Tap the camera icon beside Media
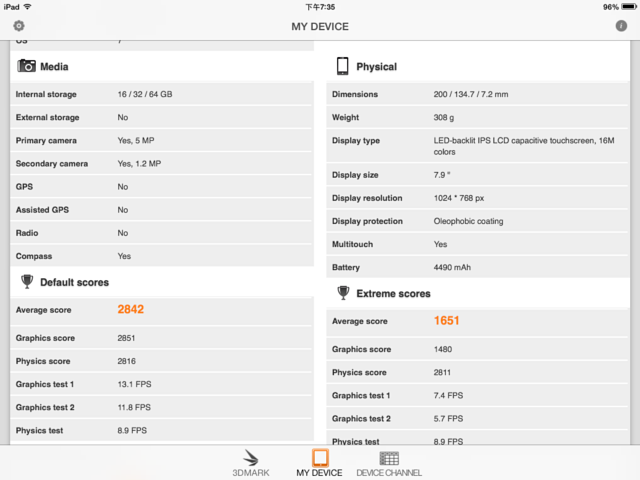640x480 pixels. (x=26, y=66)
